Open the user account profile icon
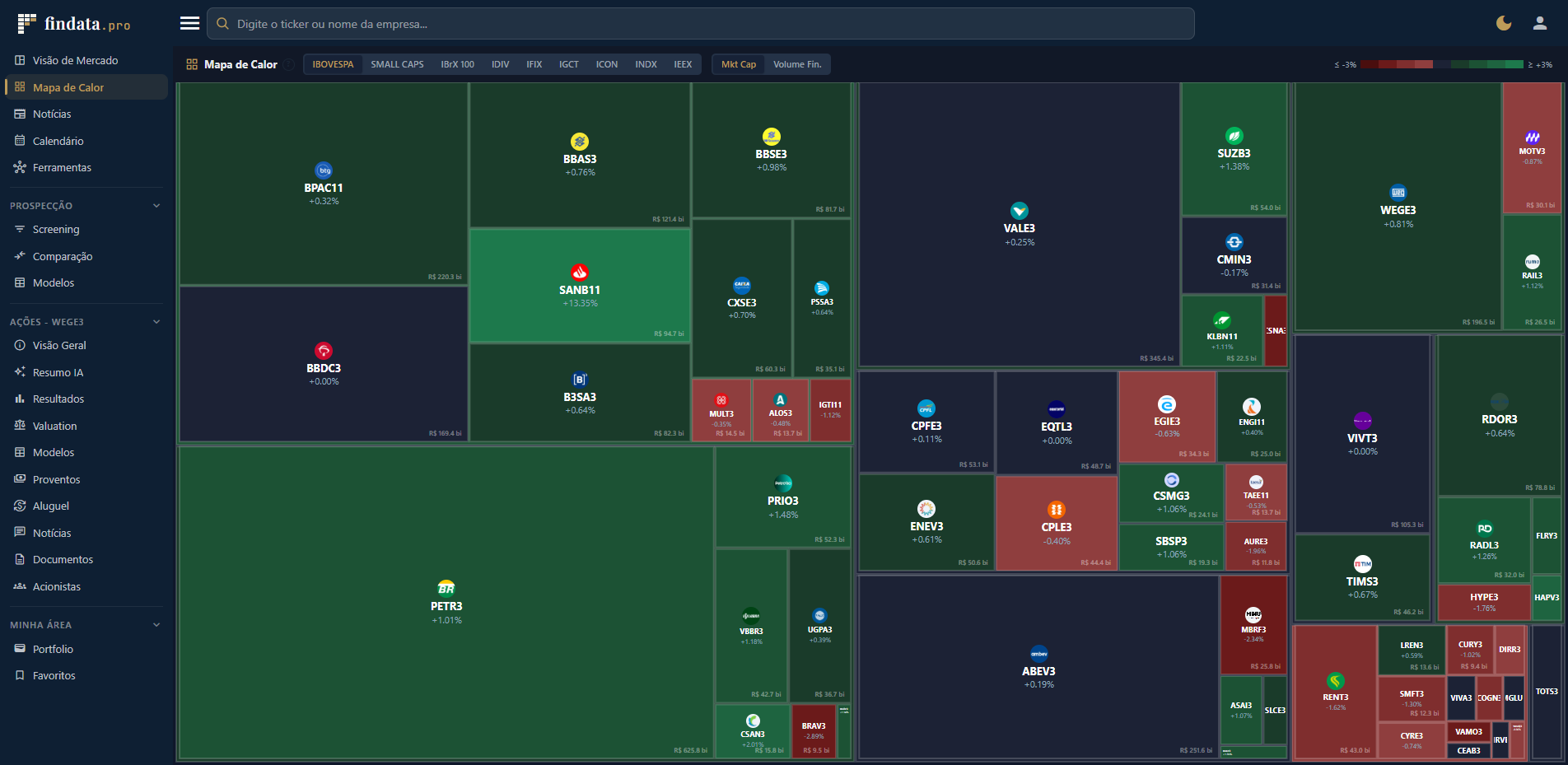Image resolution: width=1568 pixels, height=765 pixels. click(x=1540, y=23)
